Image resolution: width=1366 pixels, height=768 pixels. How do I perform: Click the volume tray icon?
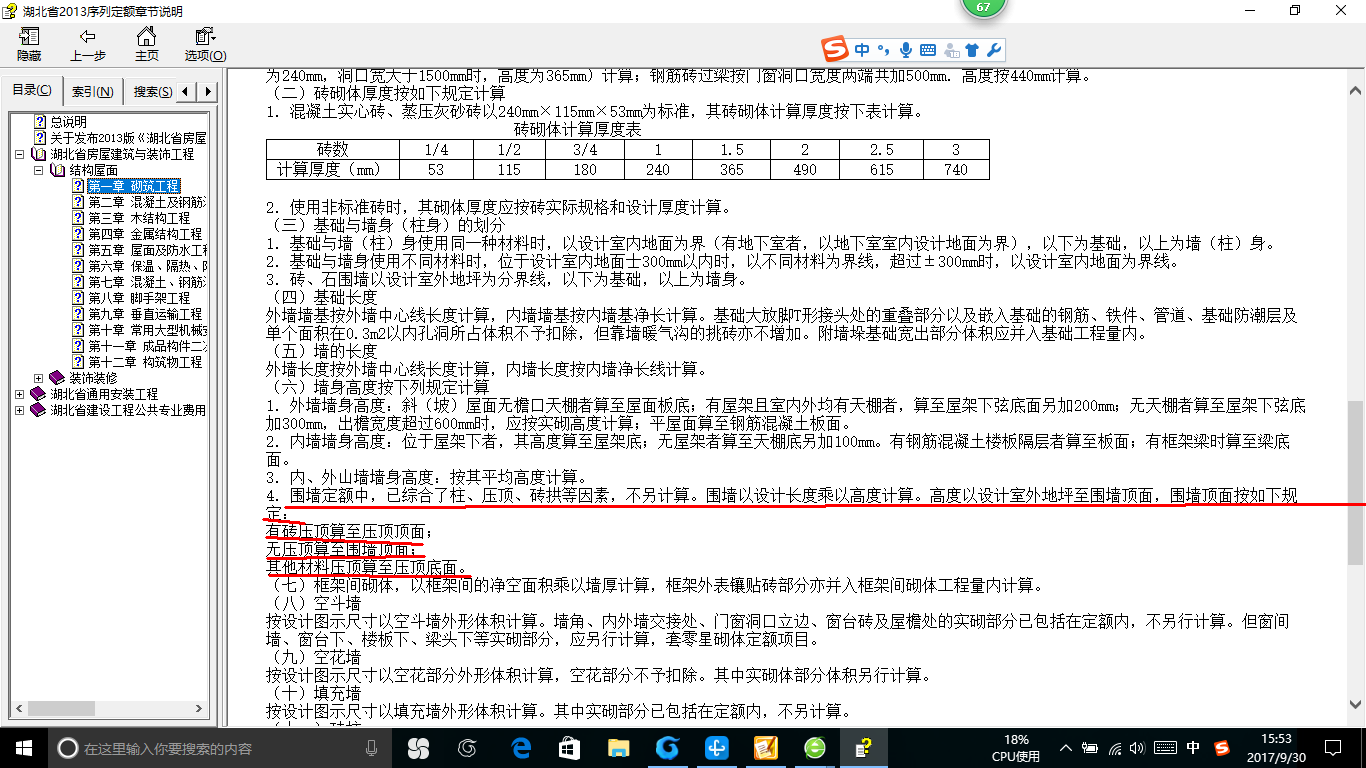click(x=1139, y=747)
